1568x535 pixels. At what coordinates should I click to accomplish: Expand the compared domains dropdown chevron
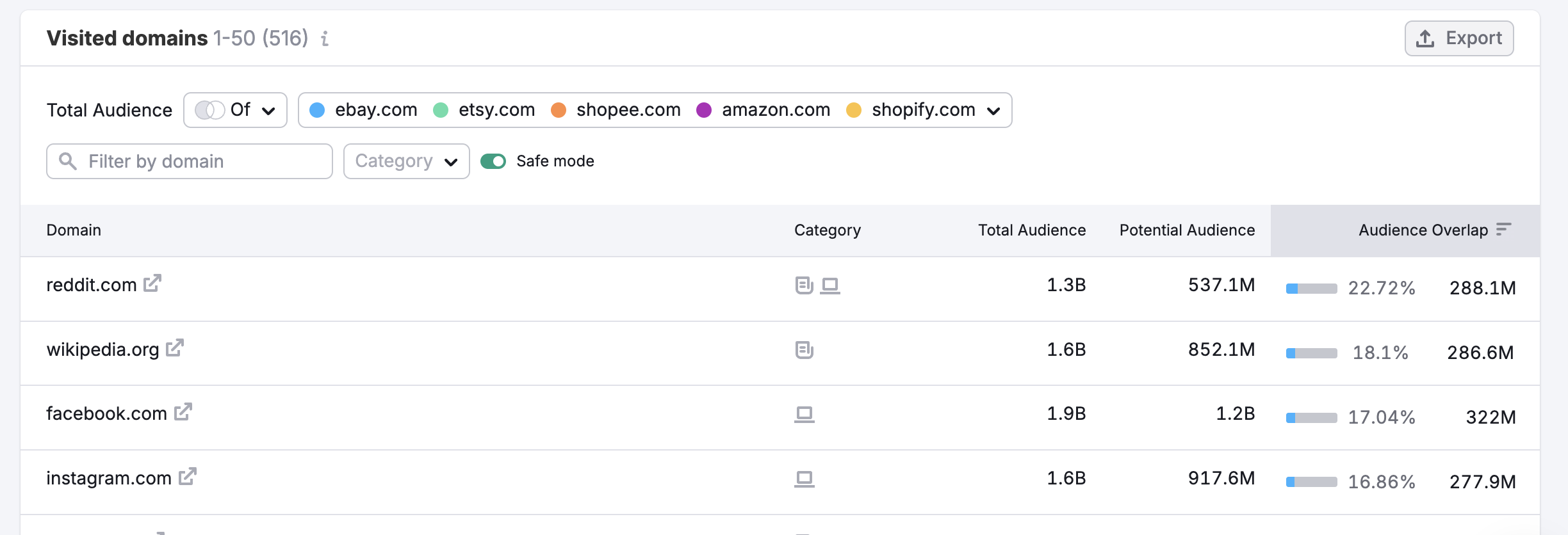[x=993, y=111]
